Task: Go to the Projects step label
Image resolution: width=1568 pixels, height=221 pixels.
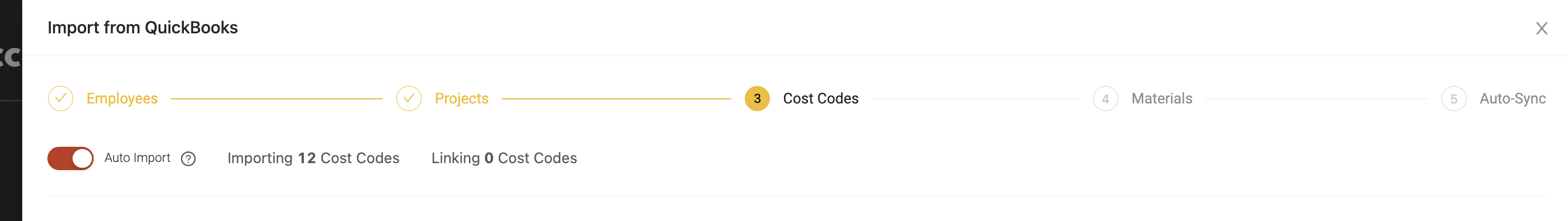Action: click(x=461, y=98)
